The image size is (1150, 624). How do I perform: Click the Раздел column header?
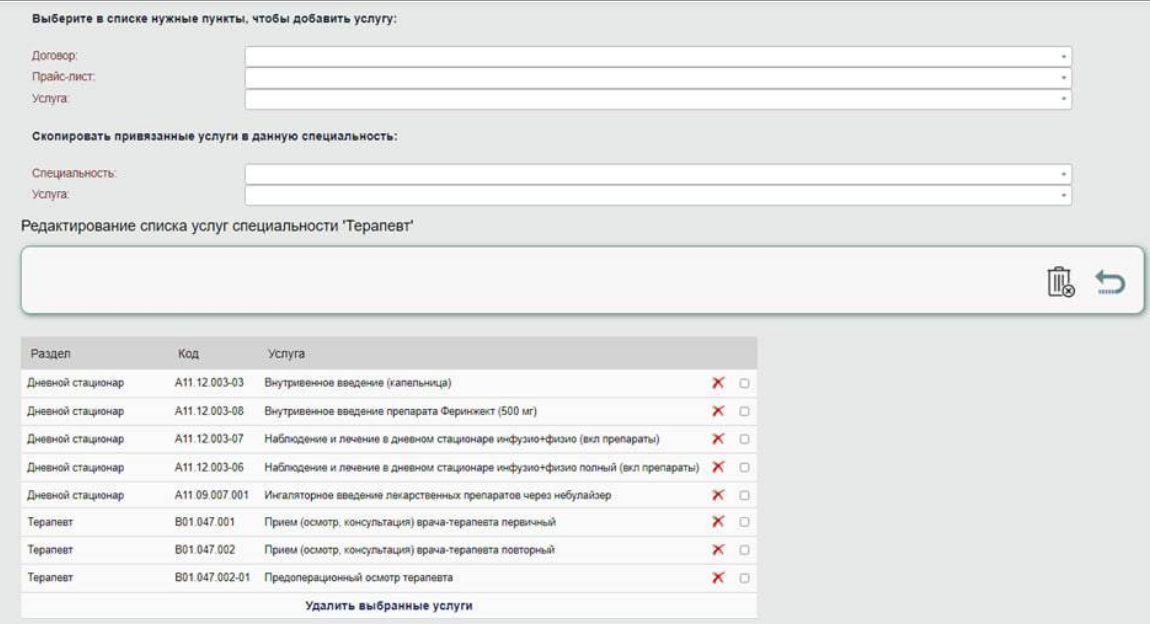[51, 353]
